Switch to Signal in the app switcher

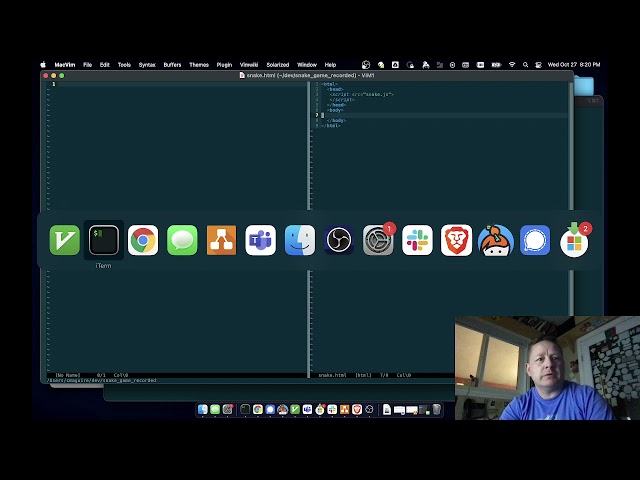(x=535, y=240)
